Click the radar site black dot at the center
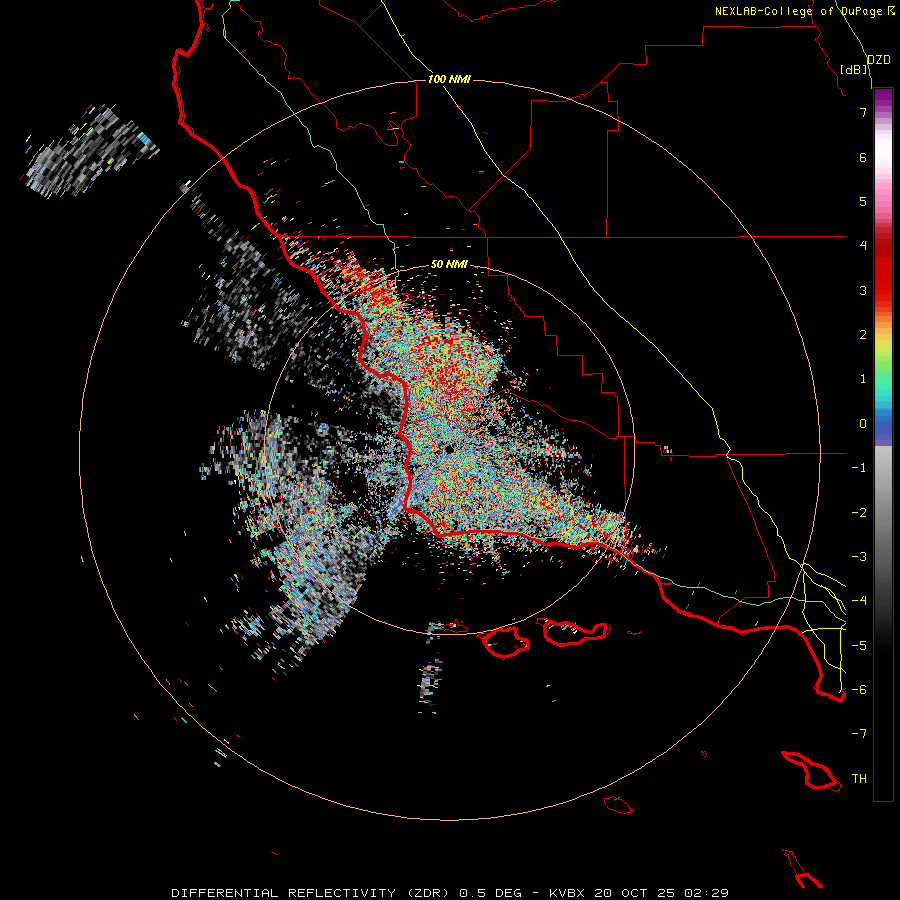The image size is (900, 900). (449, 449)
